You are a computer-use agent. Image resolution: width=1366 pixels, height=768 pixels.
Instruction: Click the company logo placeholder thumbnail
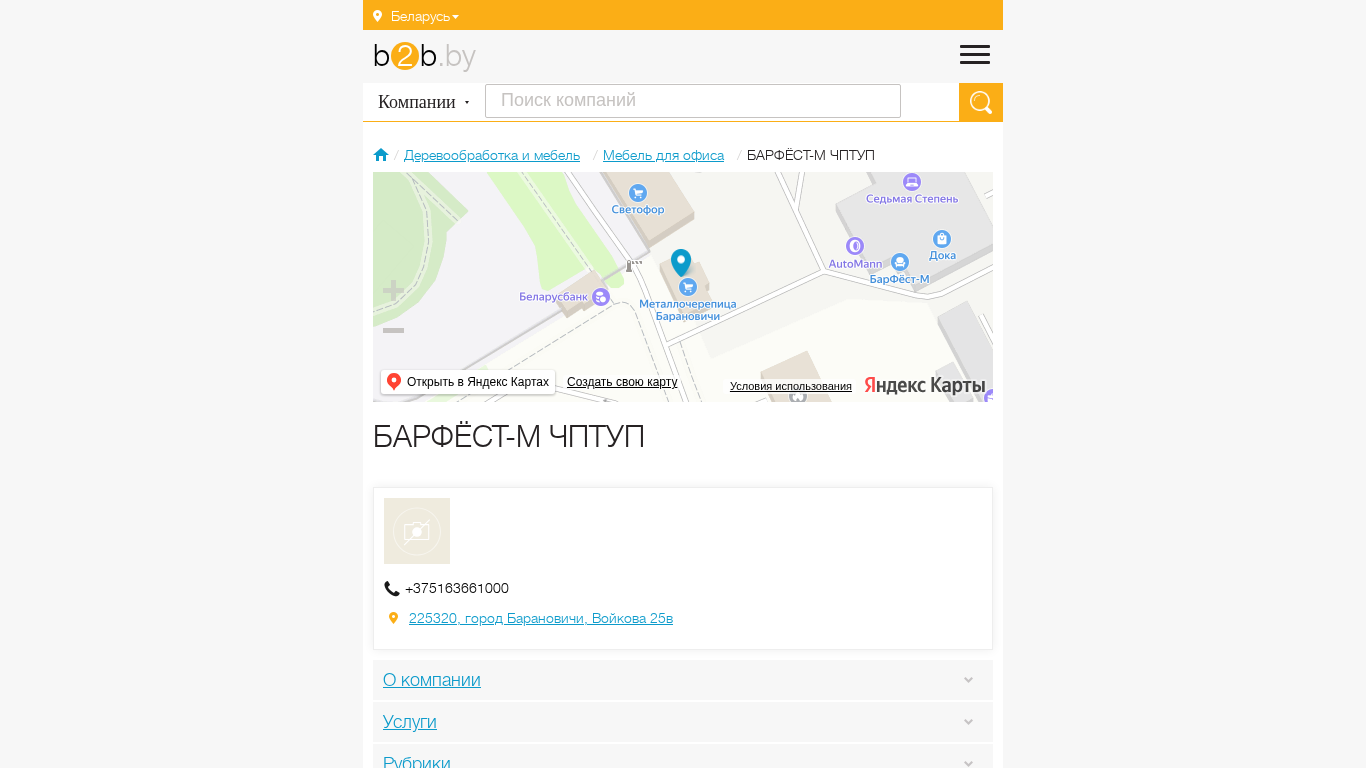(x=417, y=531)
